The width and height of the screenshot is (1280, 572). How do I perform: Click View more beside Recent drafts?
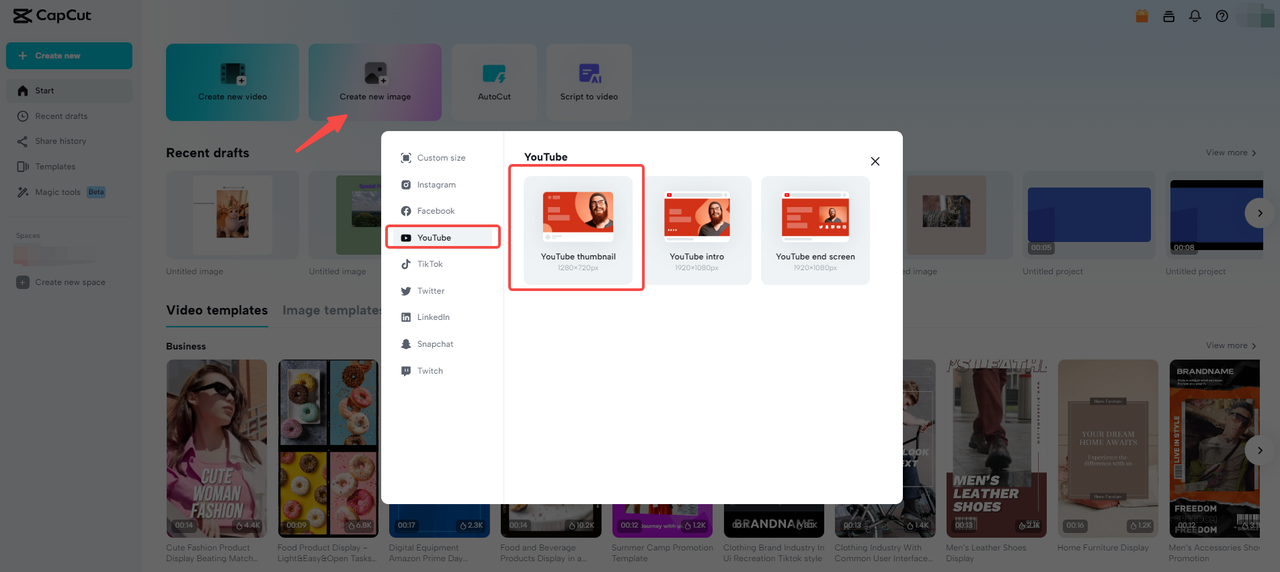click(x=1231, y=153)
